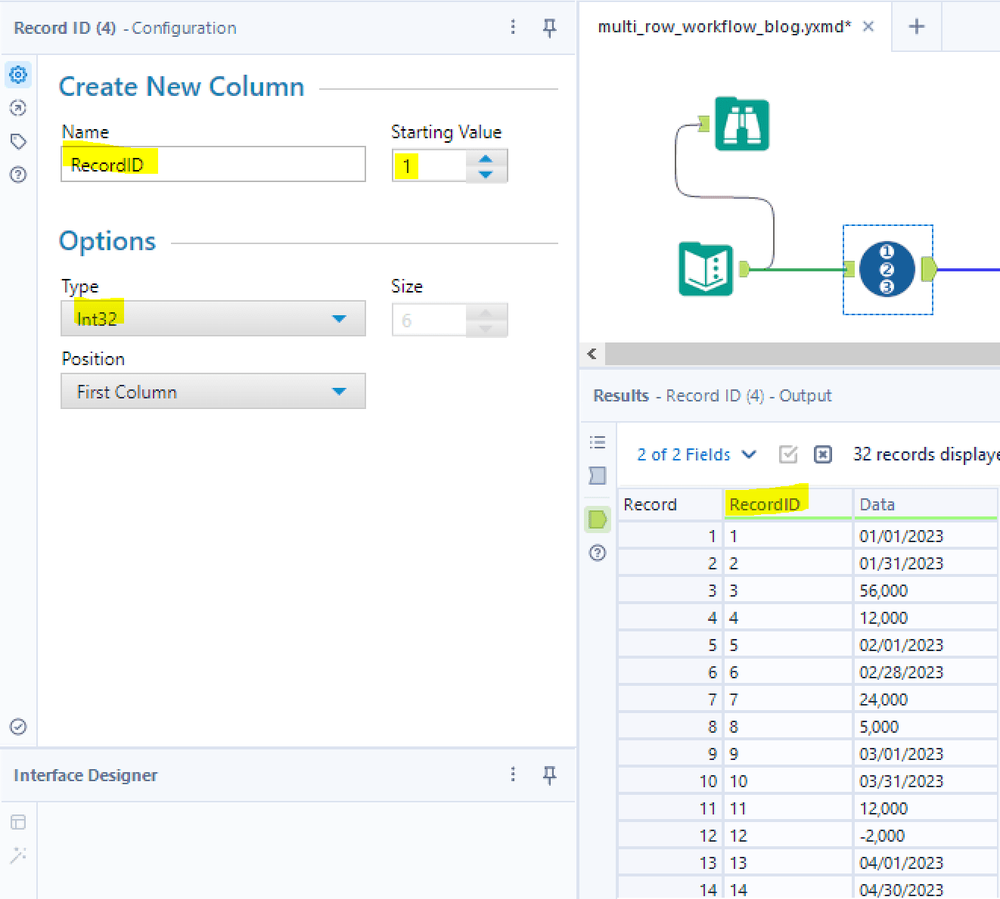Open a new workflow tab with plus
Image resolution: width=1000 pixels, height=899 pixels.
tap(916, 27)
